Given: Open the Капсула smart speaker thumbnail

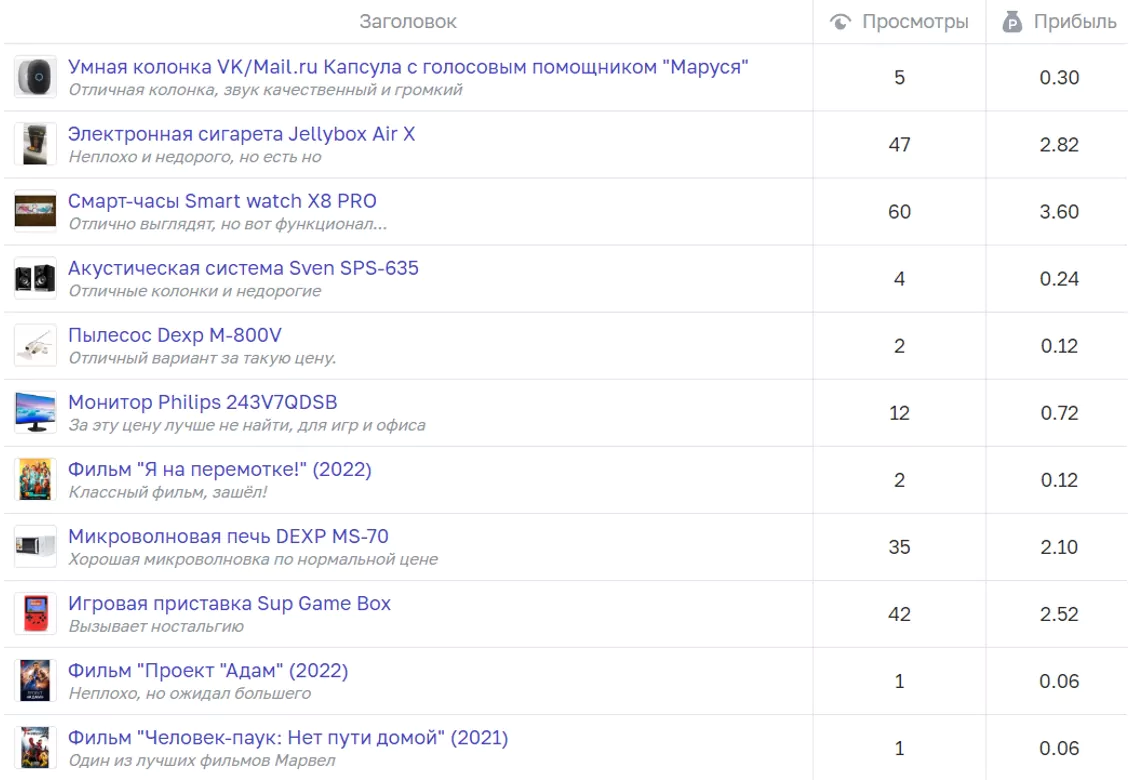Looking at the screenshot, I should click(x=35, y=77).
